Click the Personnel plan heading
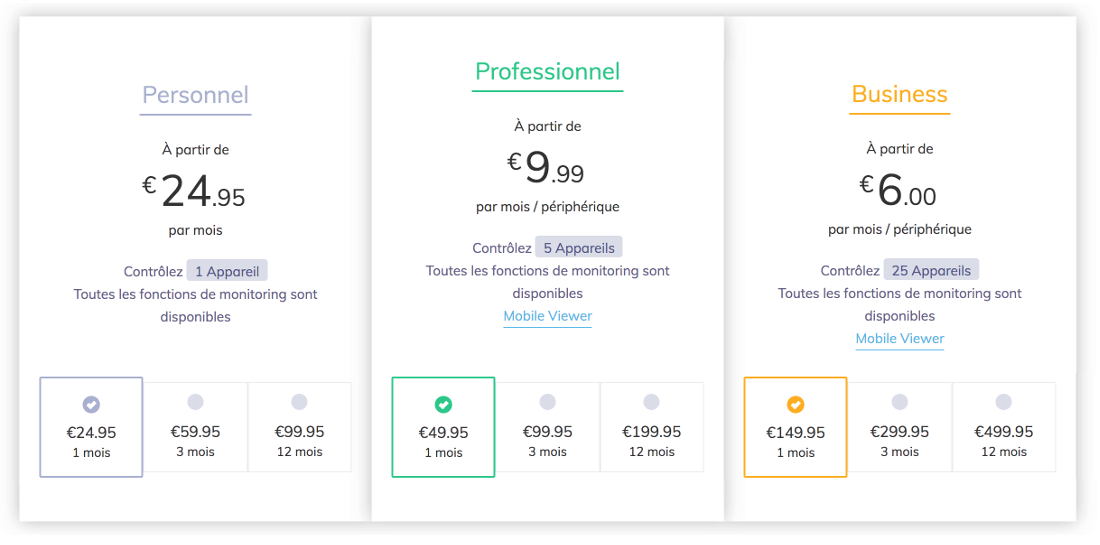The image size is (1100, 545). click(x=195, y=95)
